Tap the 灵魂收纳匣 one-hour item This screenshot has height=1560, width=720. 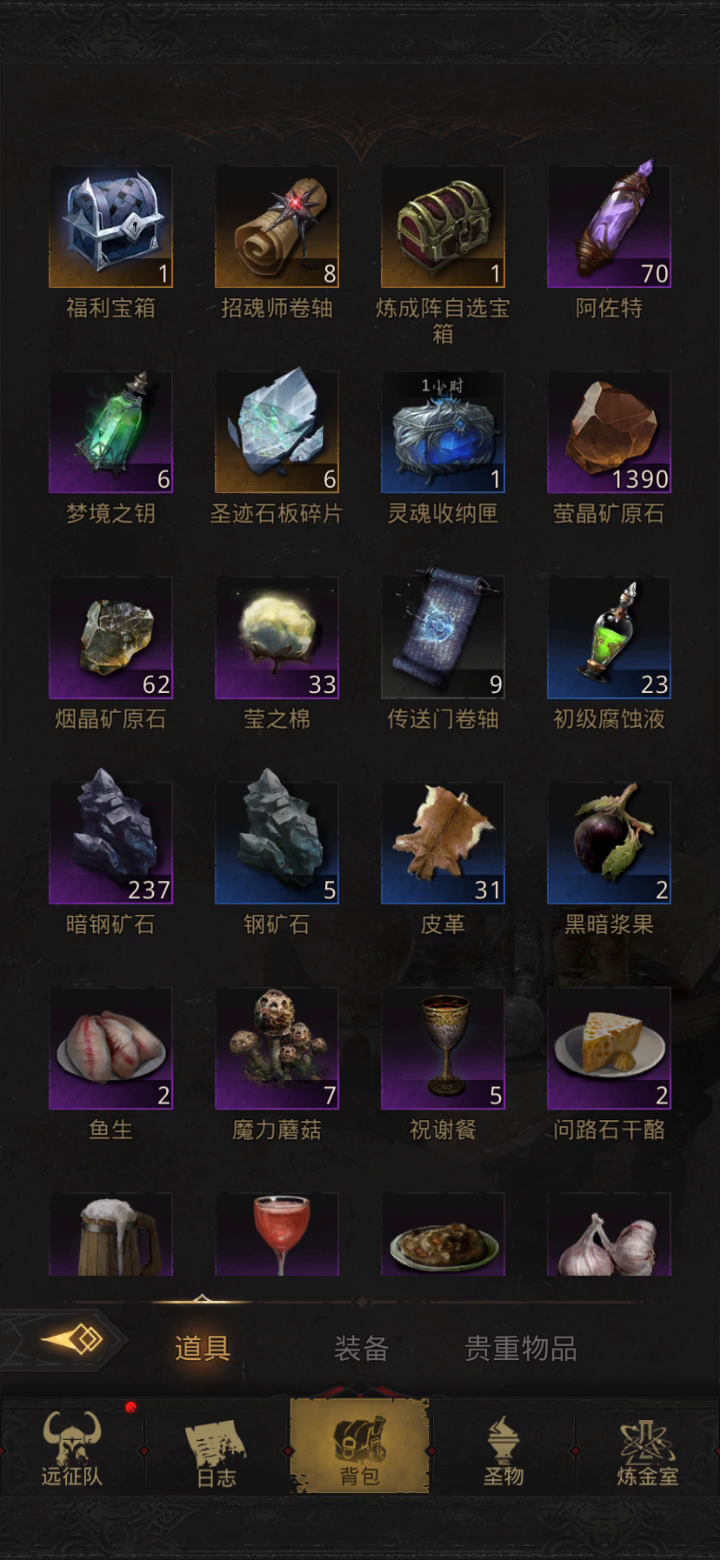tap(443, 433)
